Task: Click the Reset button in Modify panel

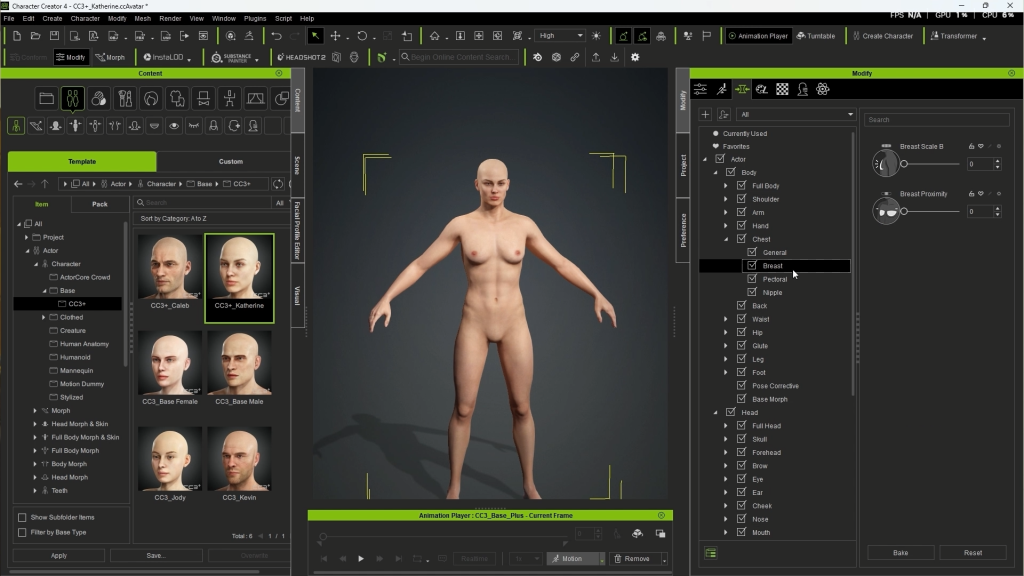Action: [x=972, y=552]
